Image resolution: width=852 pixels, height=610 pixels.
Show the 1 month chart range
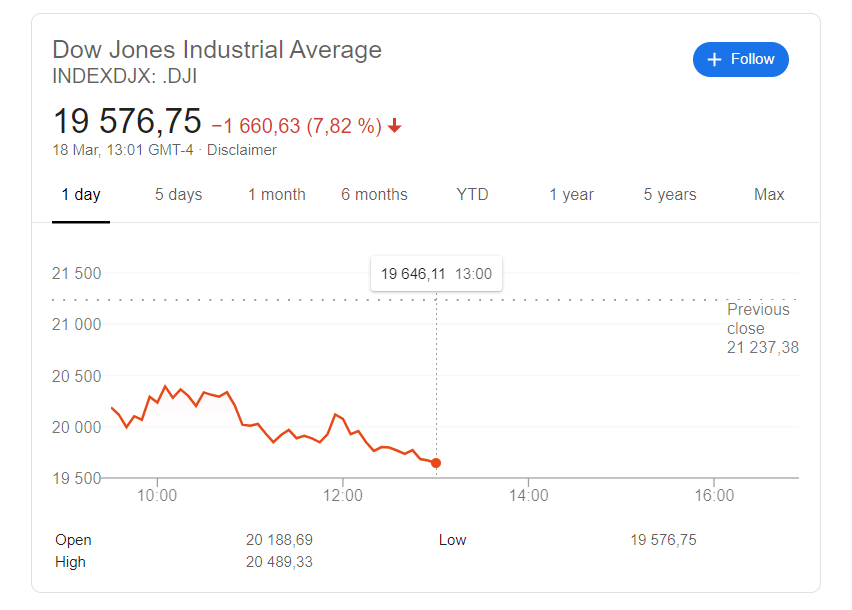click(x=277, y=195)
